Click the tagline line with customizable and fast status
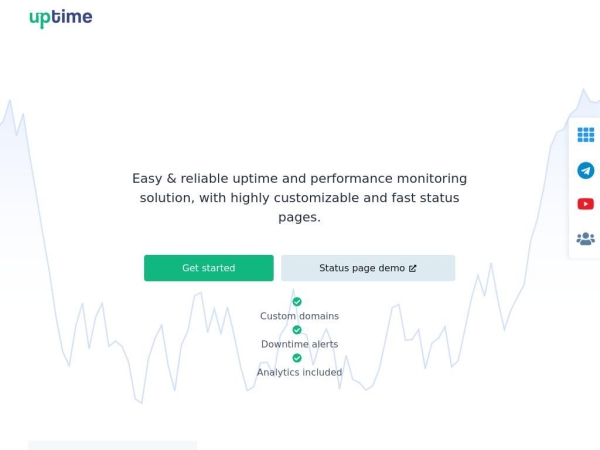Screen dimensions: 600x450 (300, 198)
